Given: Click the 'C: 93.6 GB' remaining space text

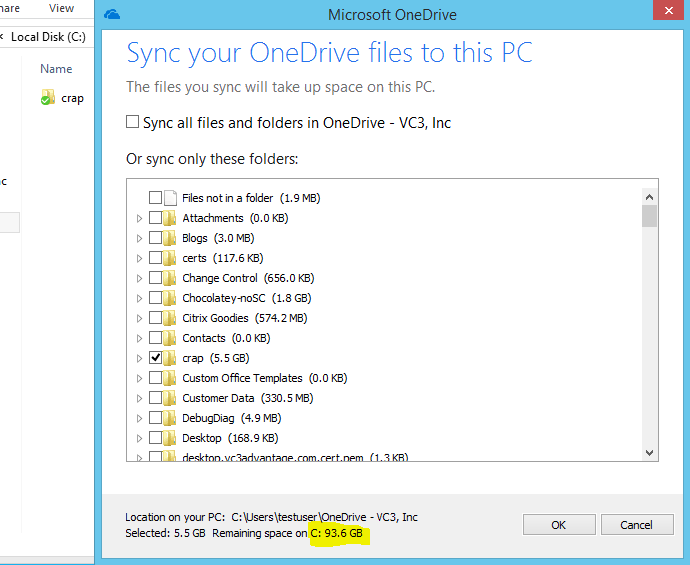Looking at the screenshot, I should [337, 533].
